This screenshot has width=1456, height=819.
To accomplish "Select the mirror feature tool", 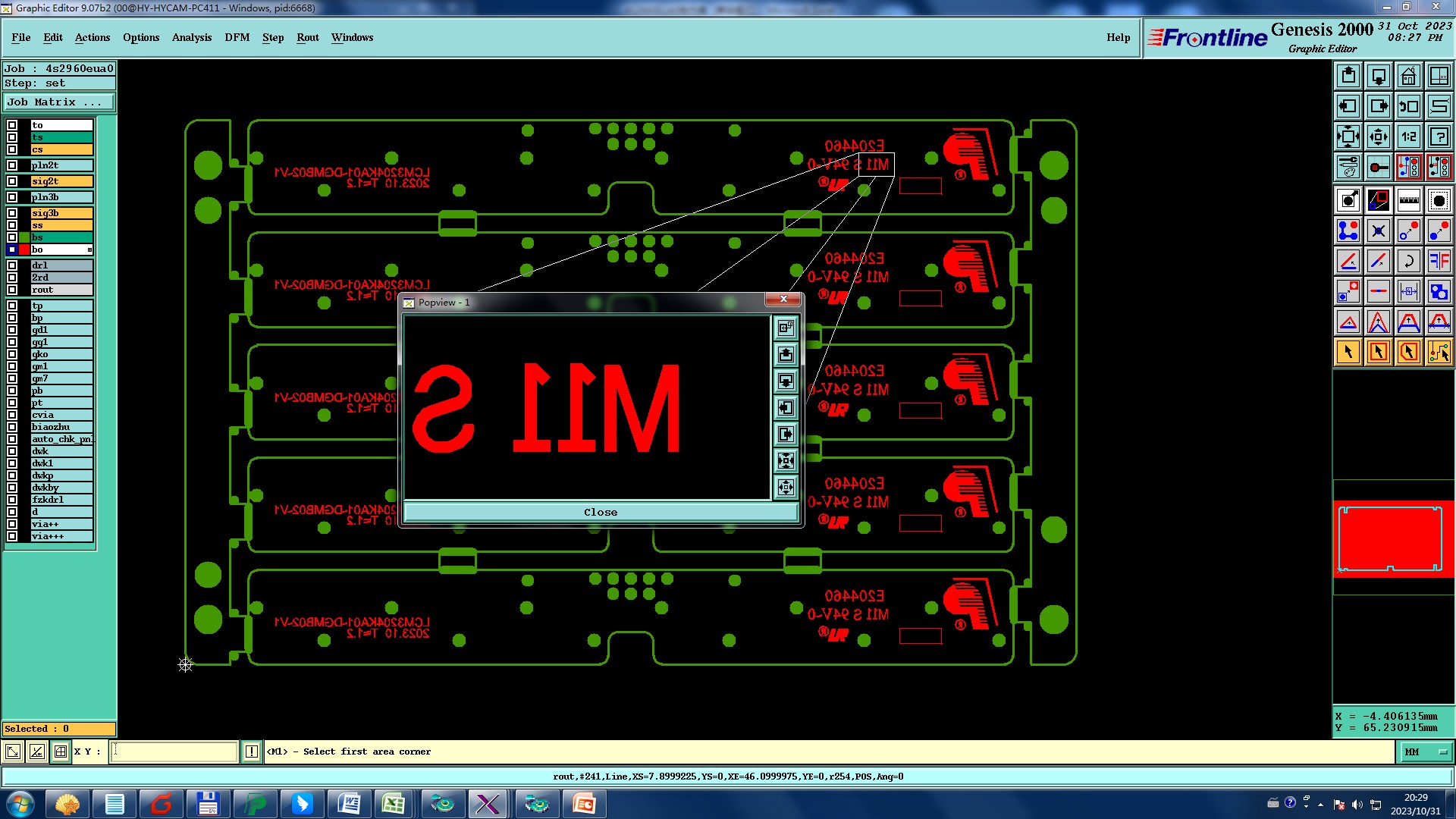I will (1439, 261).
